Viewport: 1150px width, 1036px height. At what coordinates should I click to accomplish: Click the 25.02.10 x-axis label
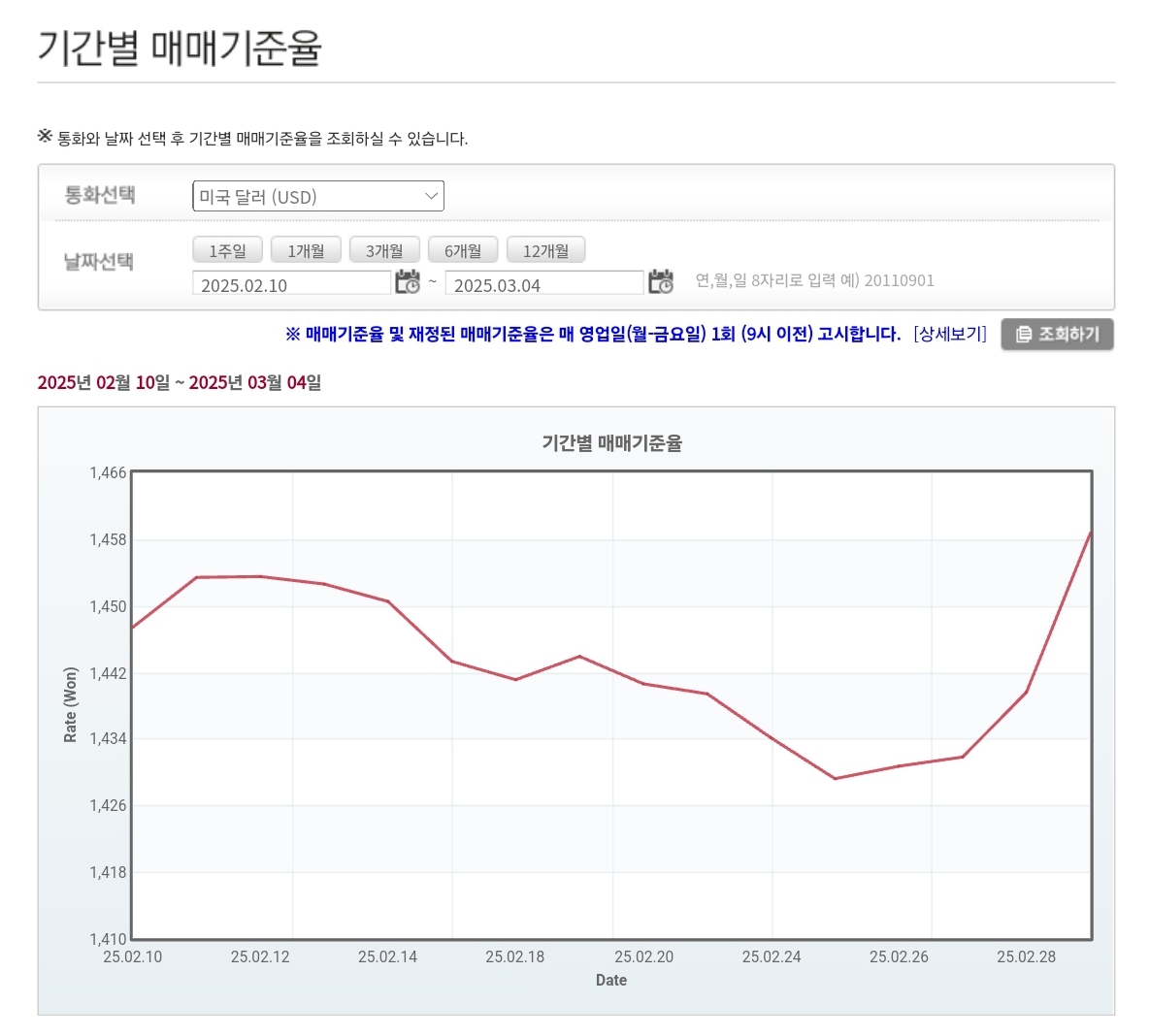coord(133,956)
